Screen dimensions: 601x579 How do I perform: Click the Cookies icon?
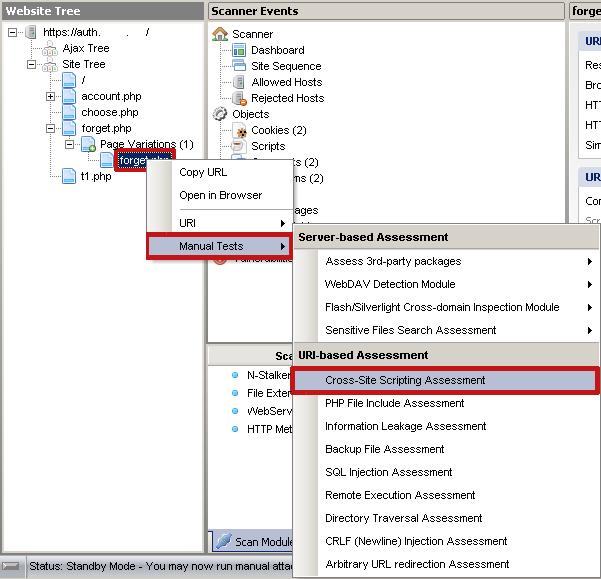tap(240, 130)
